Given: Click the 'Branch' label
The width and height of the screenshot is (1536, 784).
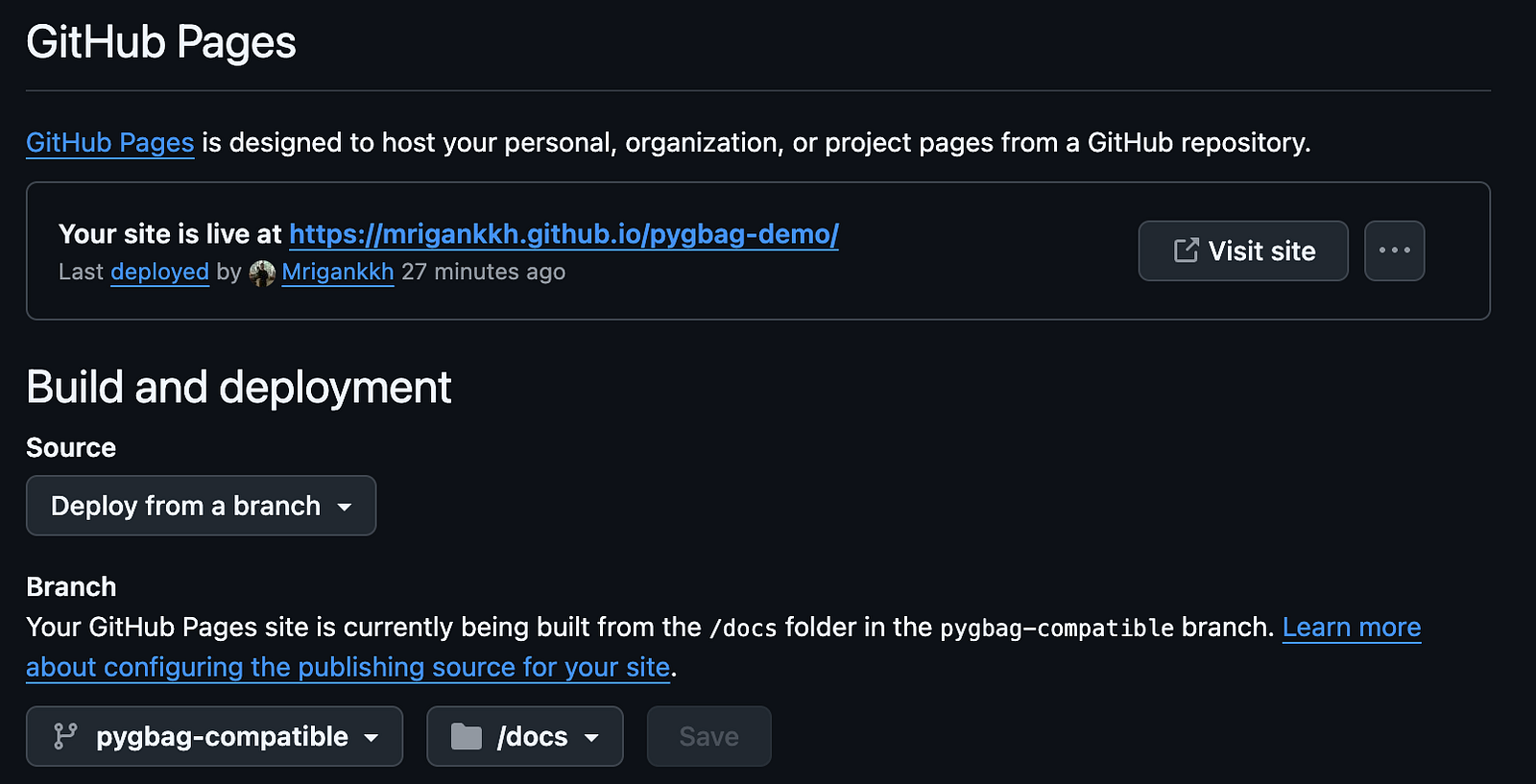Looking at the screenshot, I should pos(71,587).
